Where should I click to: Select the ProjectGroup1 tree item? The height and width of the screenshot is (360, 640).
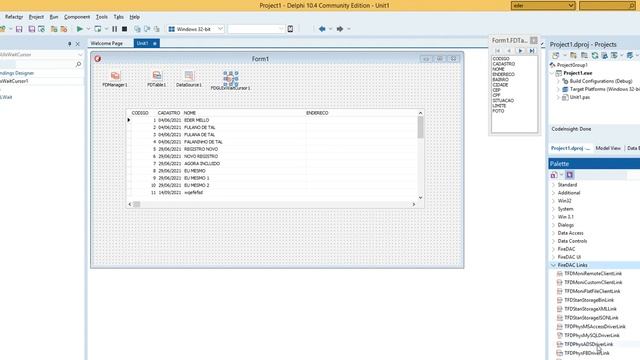[x=572, y=65]
